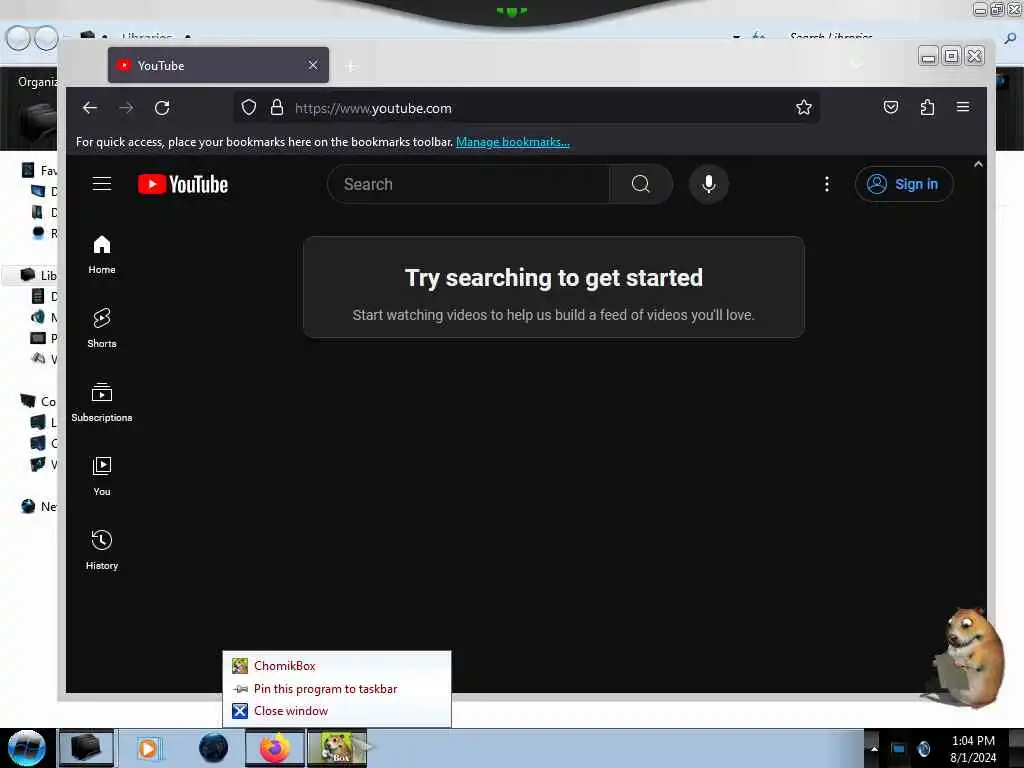Click the Firefox address bar URL
The width and height of the screenshot is (1024, 768).
(373, 108)
